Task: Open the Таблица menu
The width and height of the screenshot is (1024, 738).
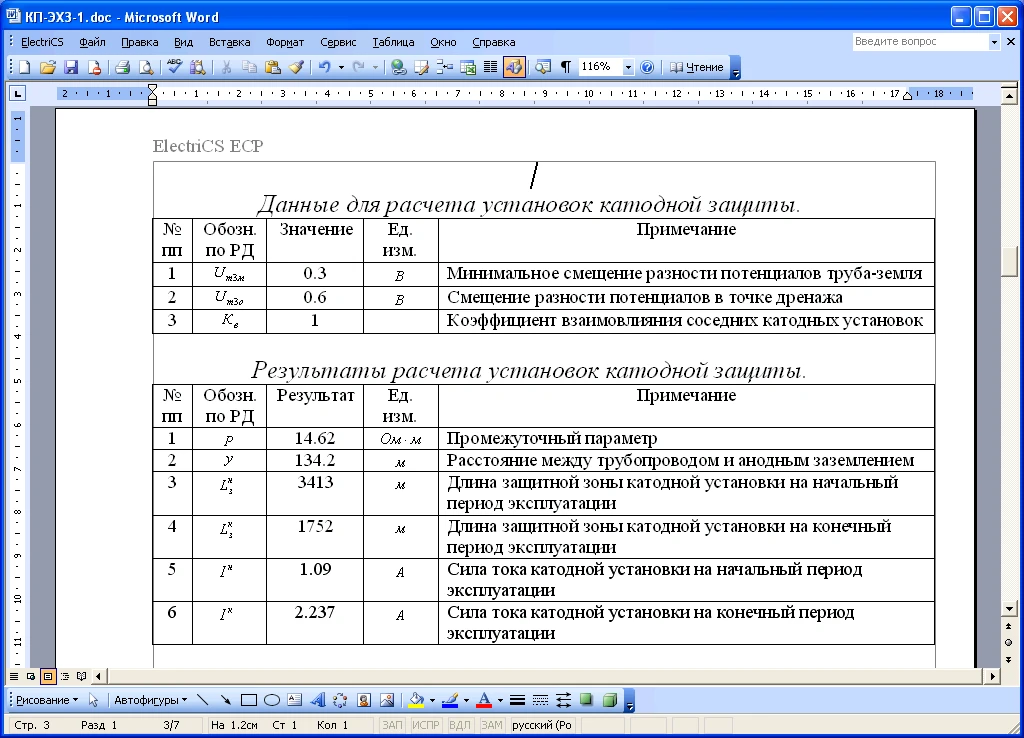Action: (393, 42)
